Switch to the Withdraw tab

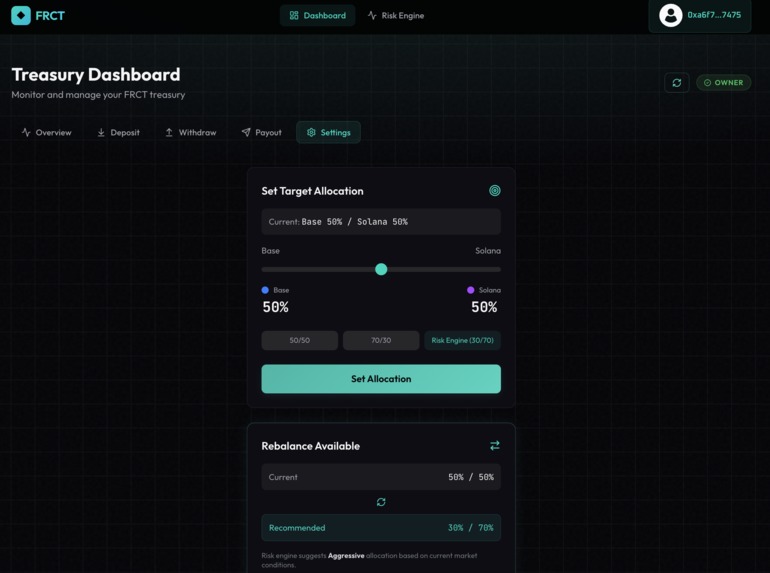[191, 133]
